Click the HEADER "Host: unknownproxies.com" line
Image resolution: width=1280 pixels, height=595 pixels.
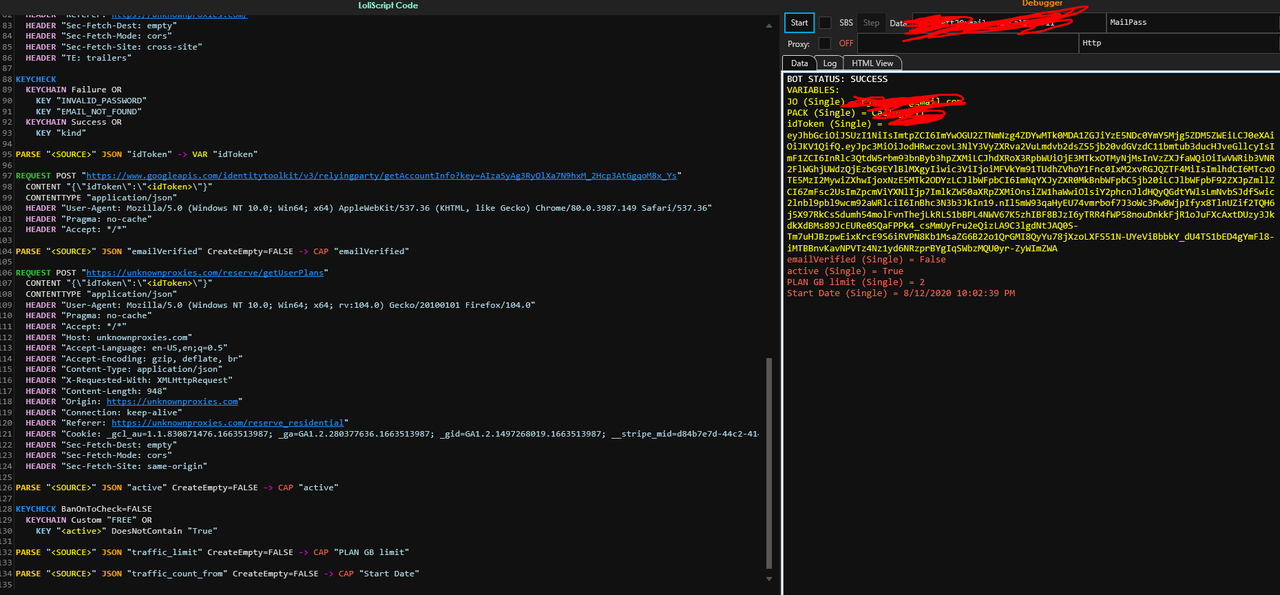coord(108,337)
